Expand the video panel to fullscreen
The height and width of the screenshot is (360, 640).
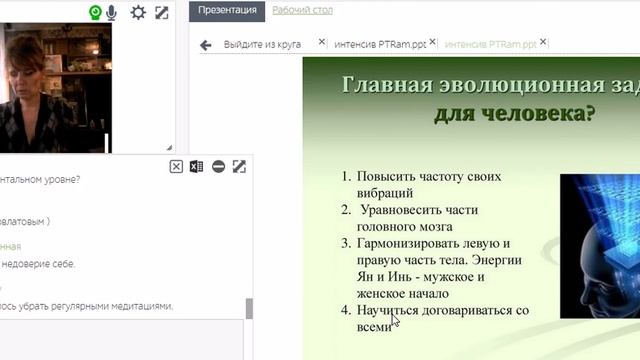click(162, 13)
